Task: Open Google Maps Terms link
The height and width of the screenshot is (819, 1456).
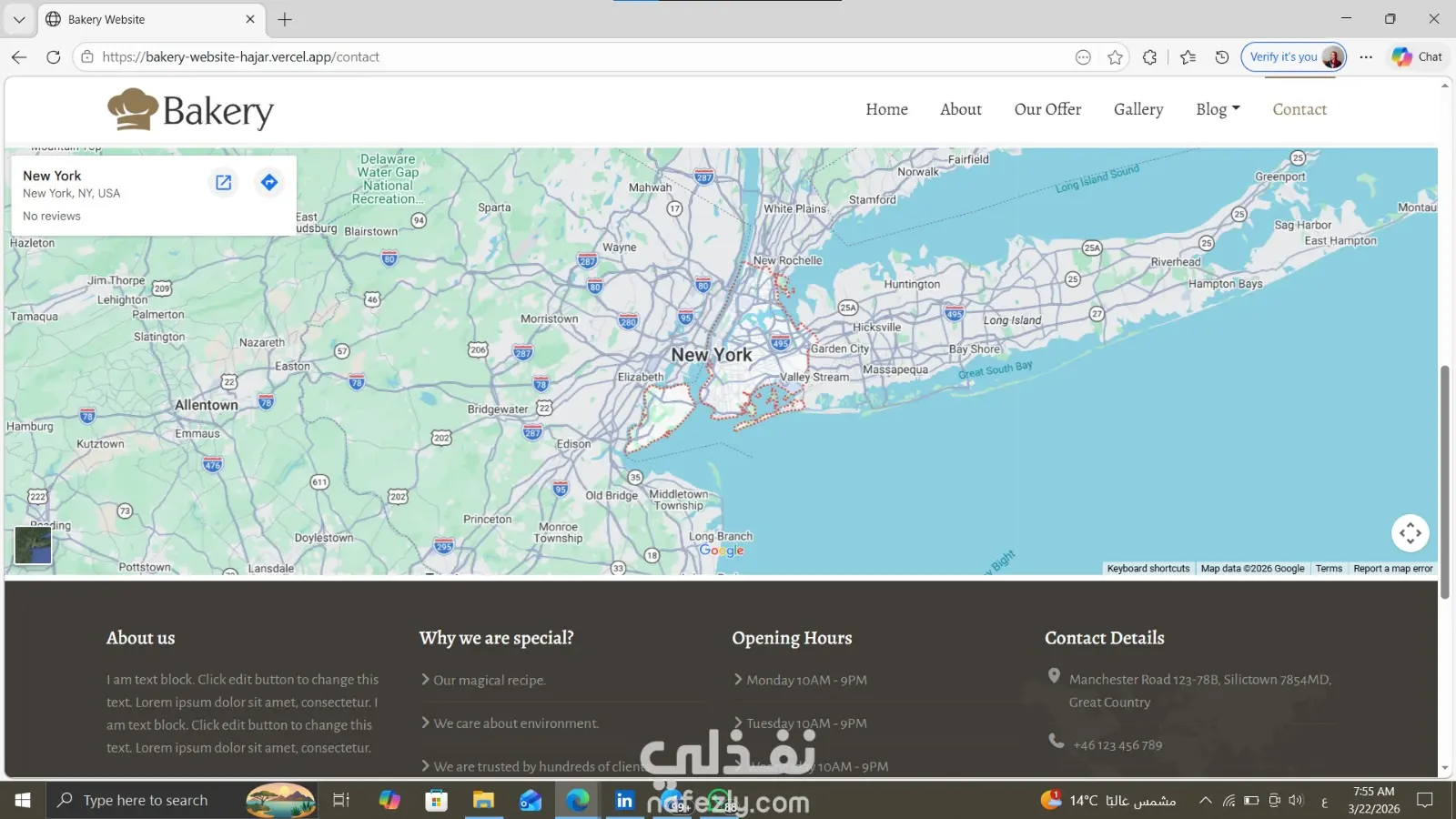Action: click(1329, 569)
